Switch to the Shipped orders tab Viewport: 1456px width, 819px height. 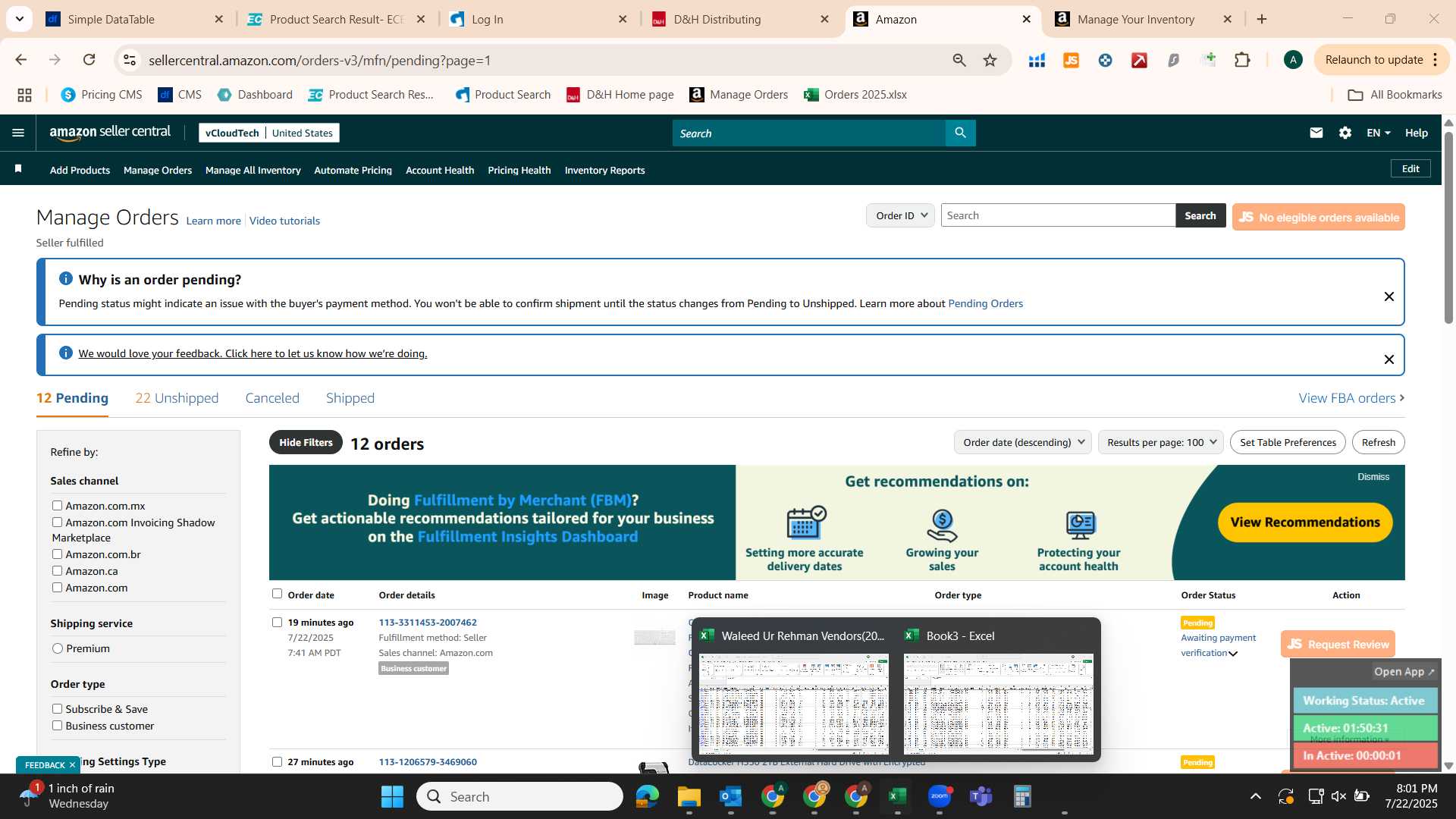pos(350,398)
